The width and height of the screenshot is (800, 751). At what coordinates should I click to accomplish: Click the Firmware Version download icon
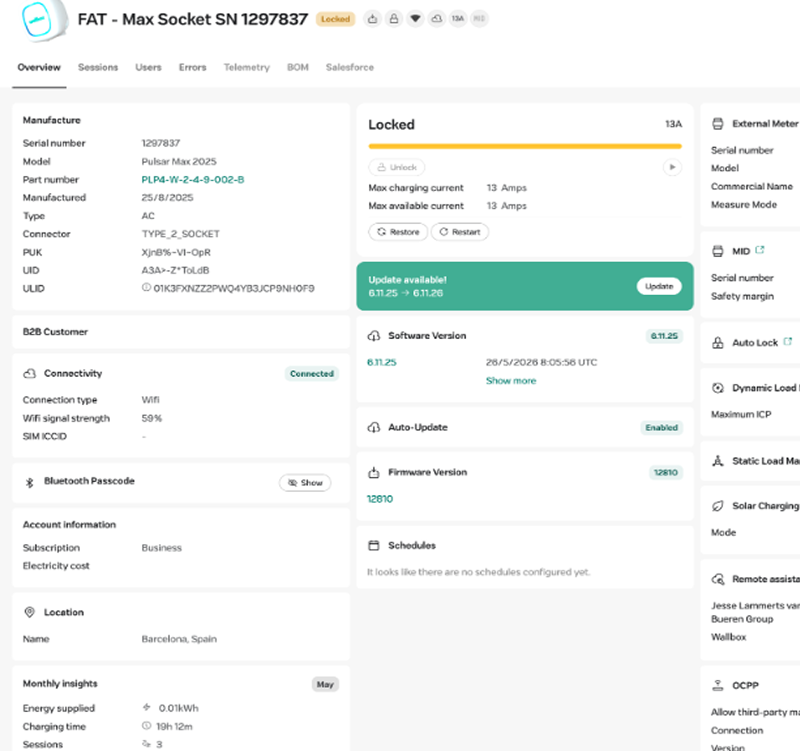point(374,472)
